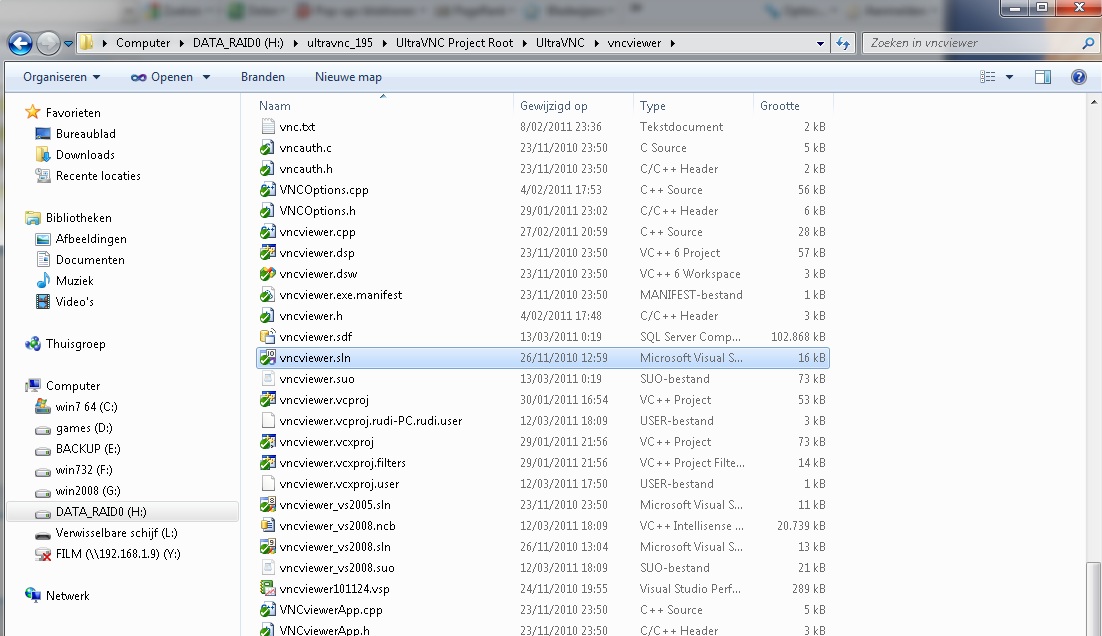Expand the arrow after Computer breadcrumb

(181, 44)
